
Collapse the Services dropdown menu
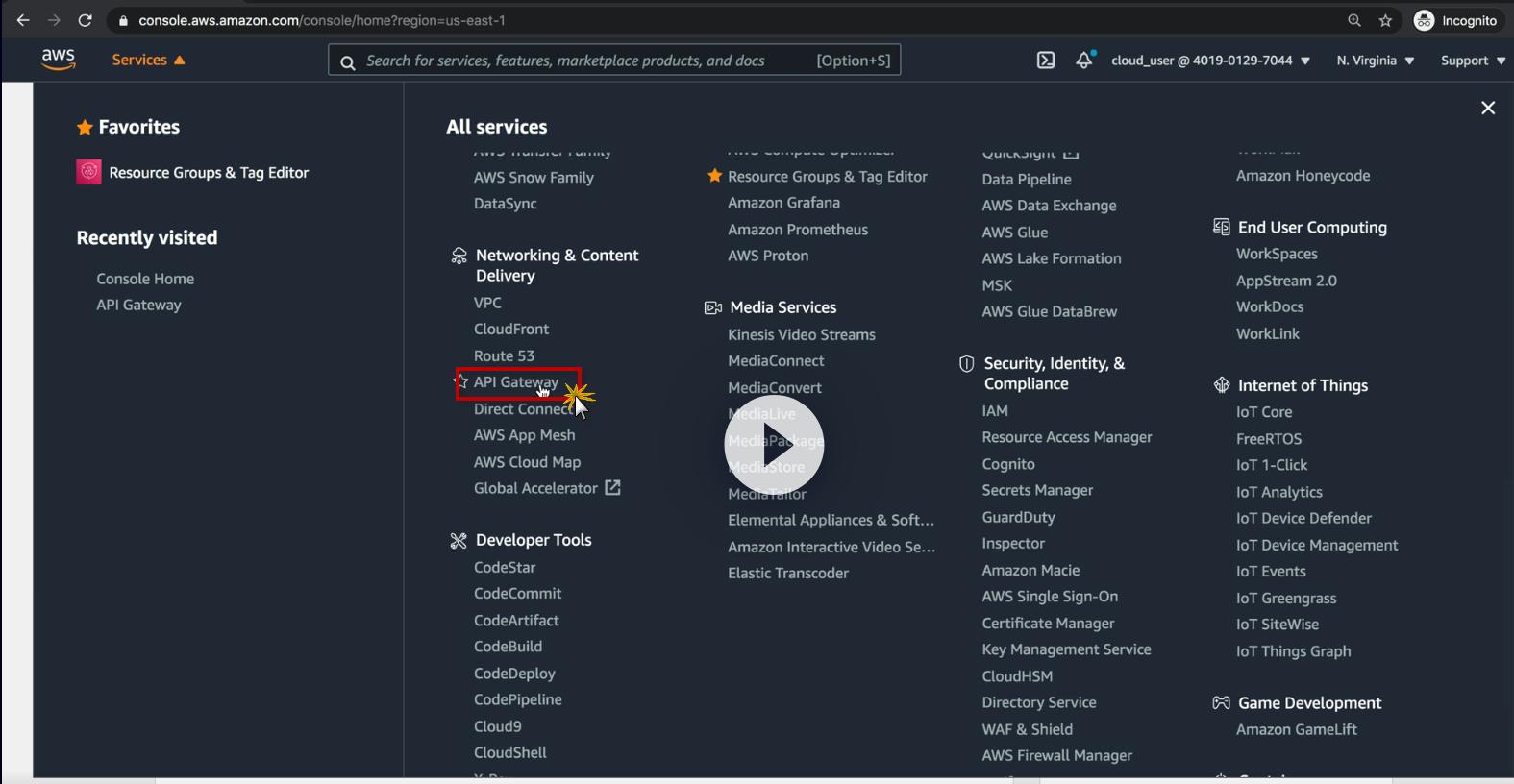tap(148, 60)
